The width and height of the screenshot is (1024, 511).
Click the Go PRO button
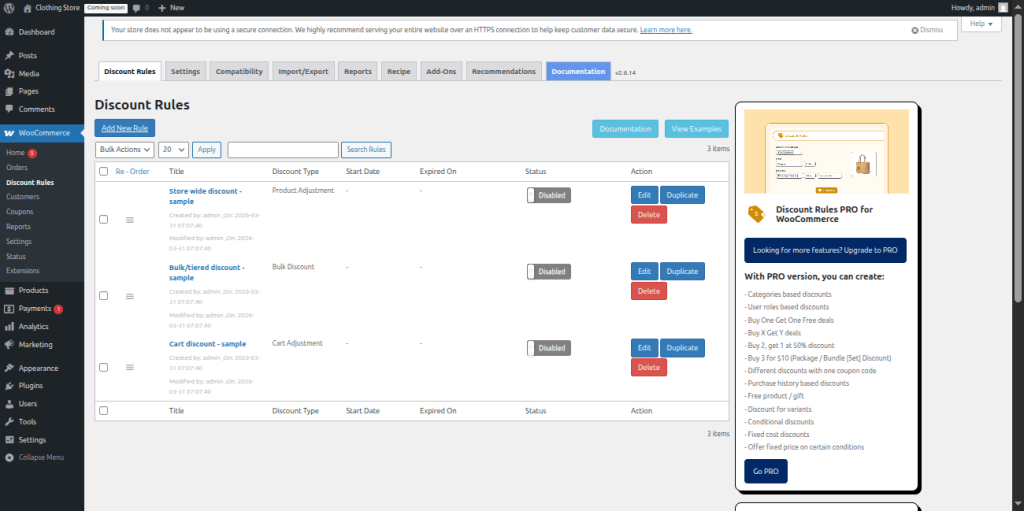click(765, 471)
